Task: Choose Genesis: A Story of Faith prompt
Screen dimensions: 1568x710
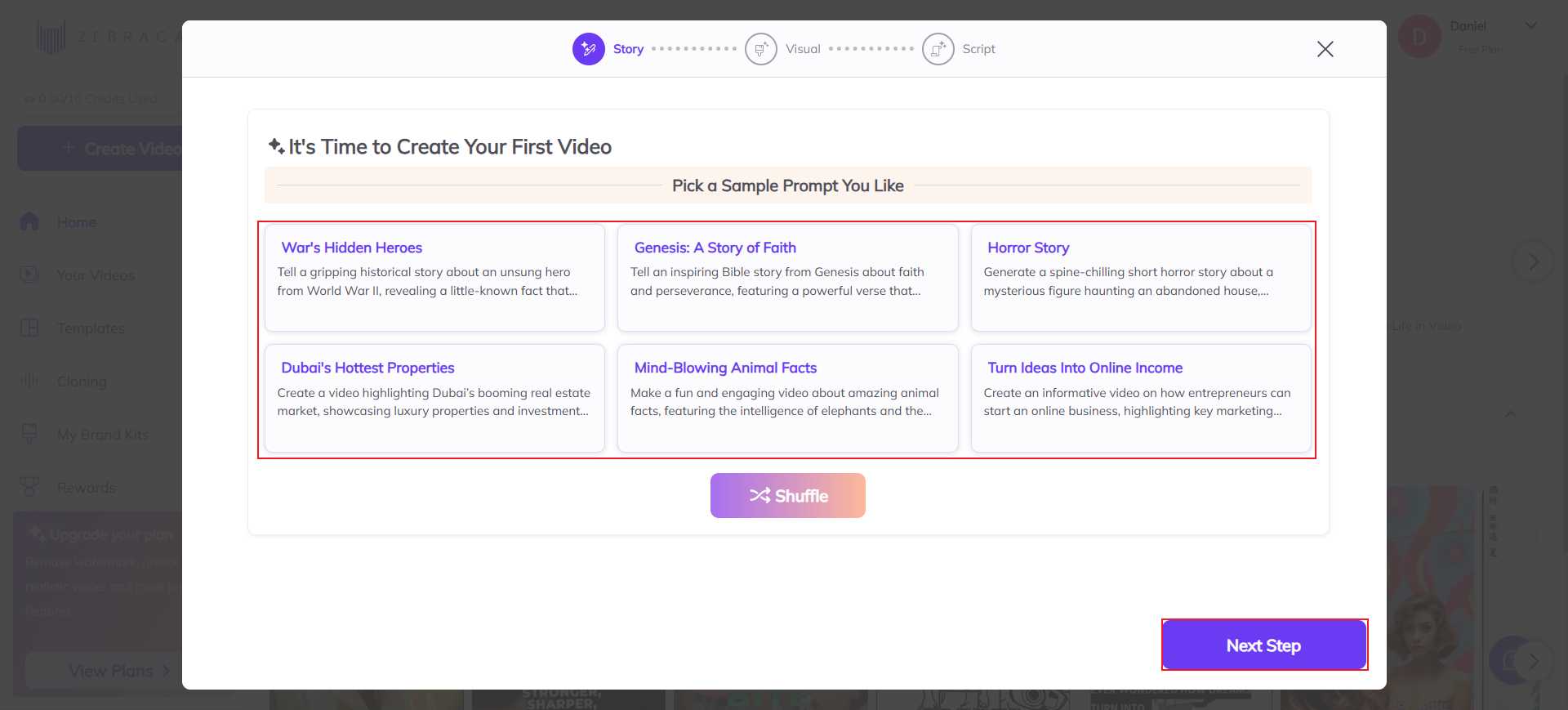Action: click(x=787, y=278)
